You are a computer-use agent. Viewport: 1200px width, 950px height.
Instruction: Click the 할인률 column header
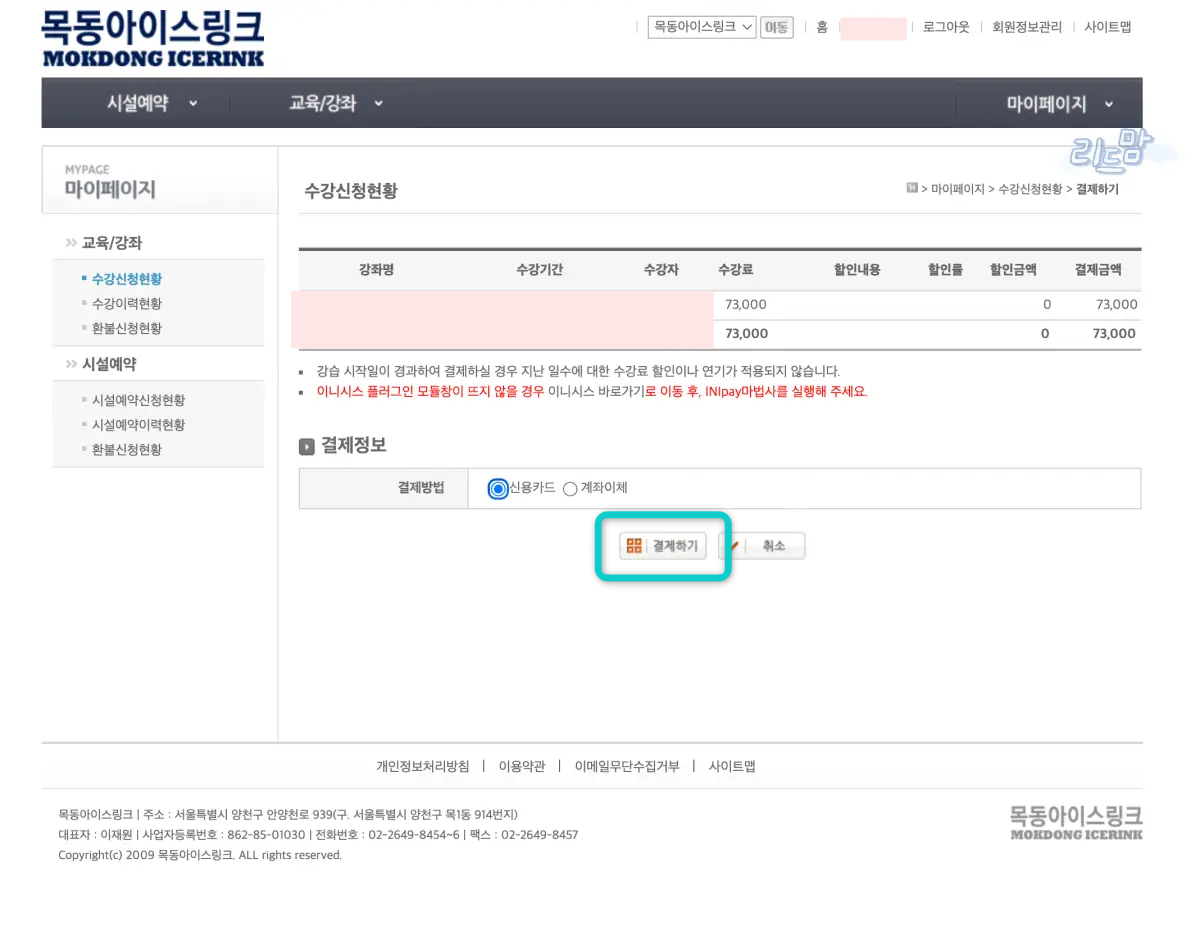point(946,270)
